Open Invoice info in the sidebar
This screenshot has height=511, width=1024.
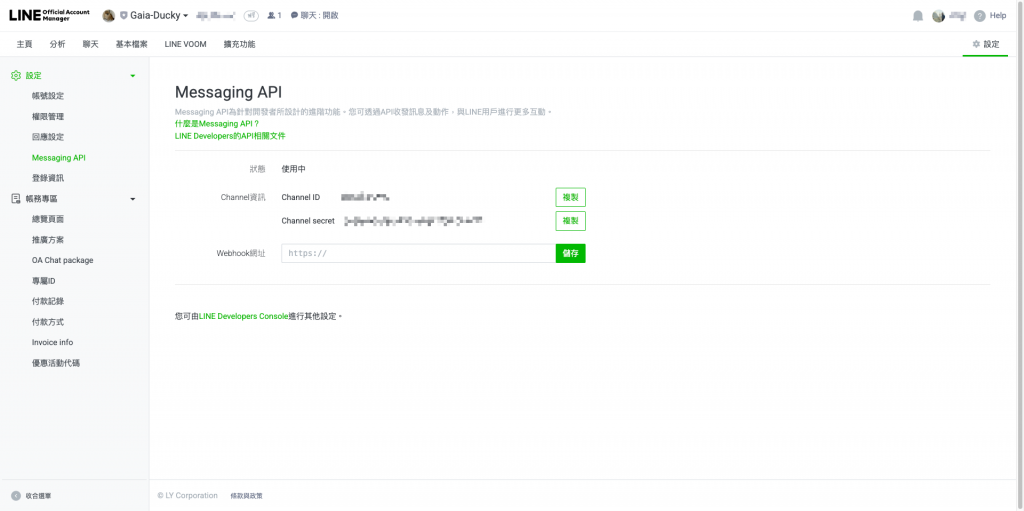(53, 342)
